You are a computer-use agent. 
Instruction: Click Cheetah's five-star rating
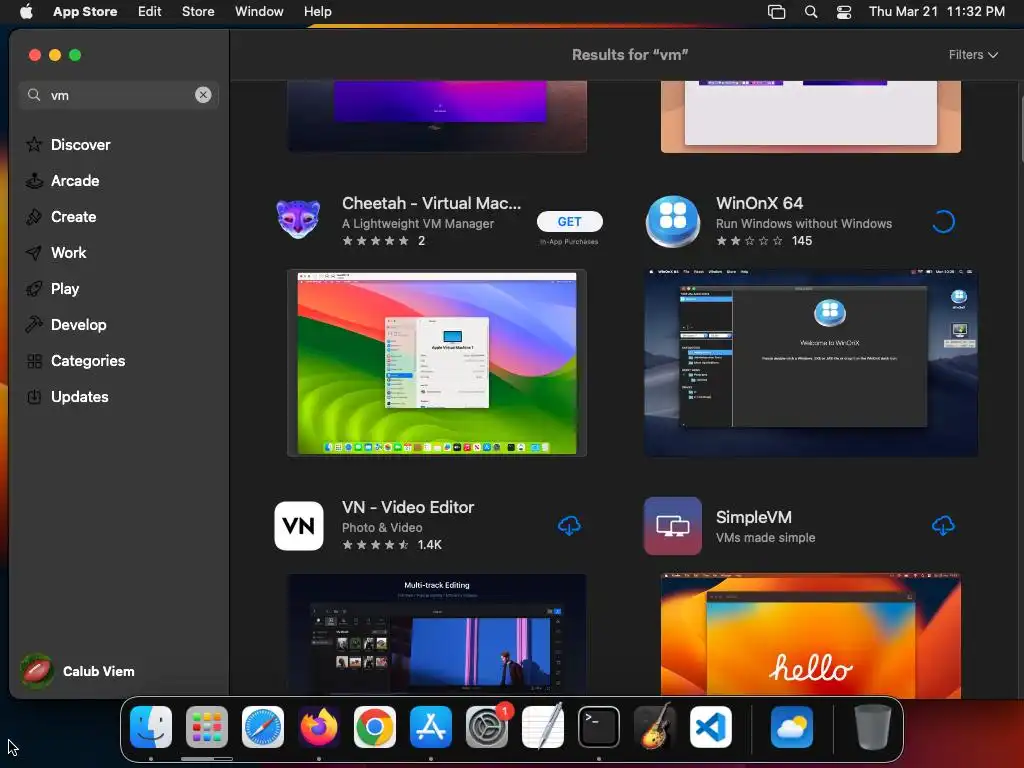coord(376,241)
